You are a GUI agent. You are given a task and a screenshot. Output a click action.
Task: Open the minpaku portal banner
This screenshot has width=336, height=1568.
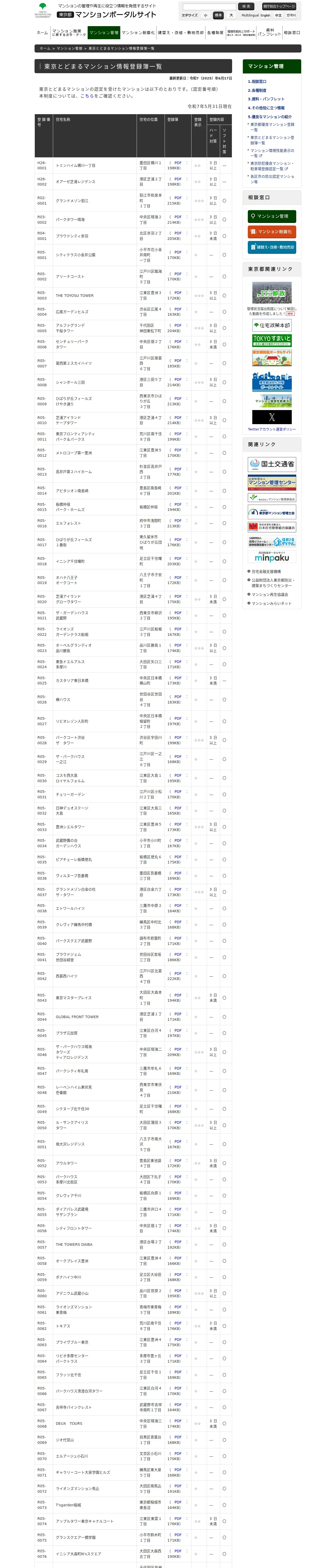coord(271,556)
